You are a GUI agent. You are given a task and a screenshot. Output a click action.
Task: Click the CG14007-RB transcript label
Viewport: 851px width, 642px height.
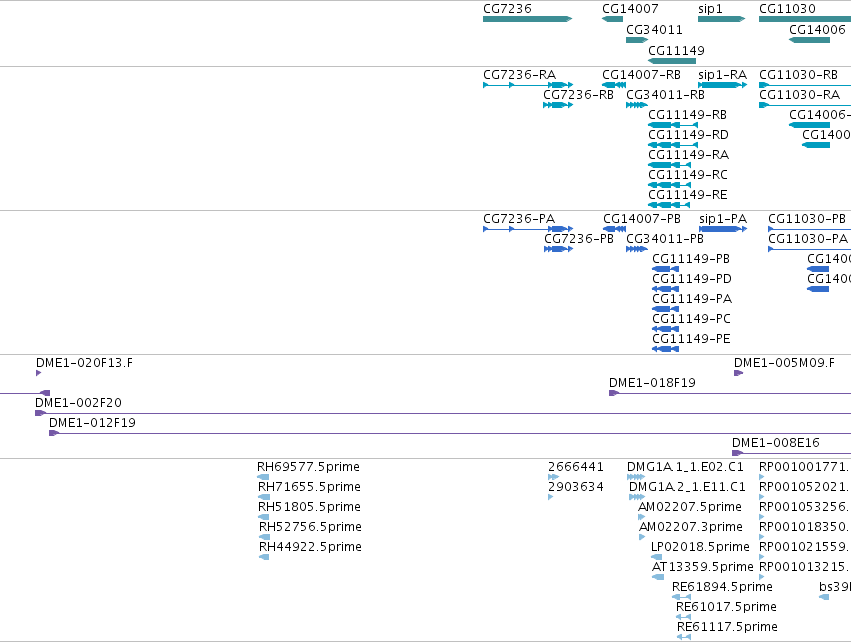coord(642,75)
